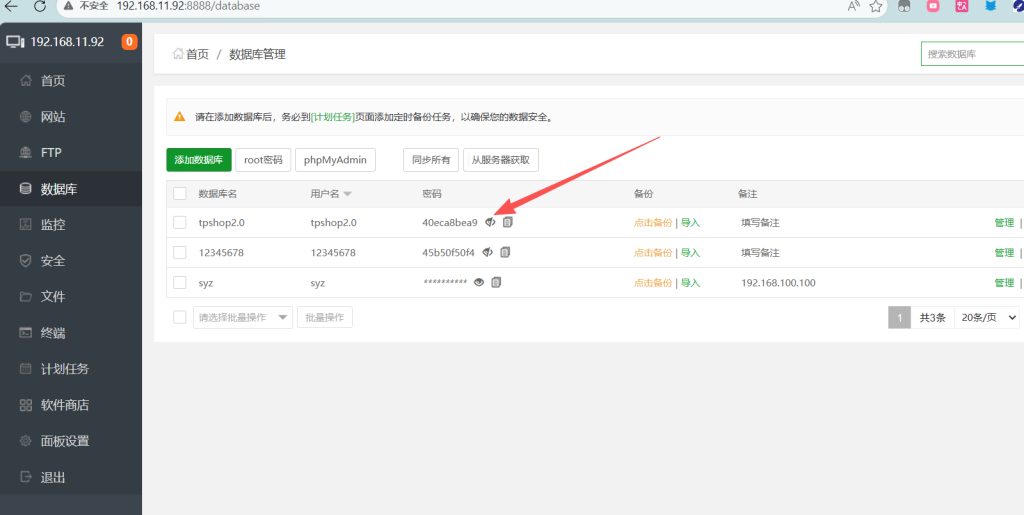Go to 软件商店 in sidebar

pyautogui.click(x=65, y=405)
